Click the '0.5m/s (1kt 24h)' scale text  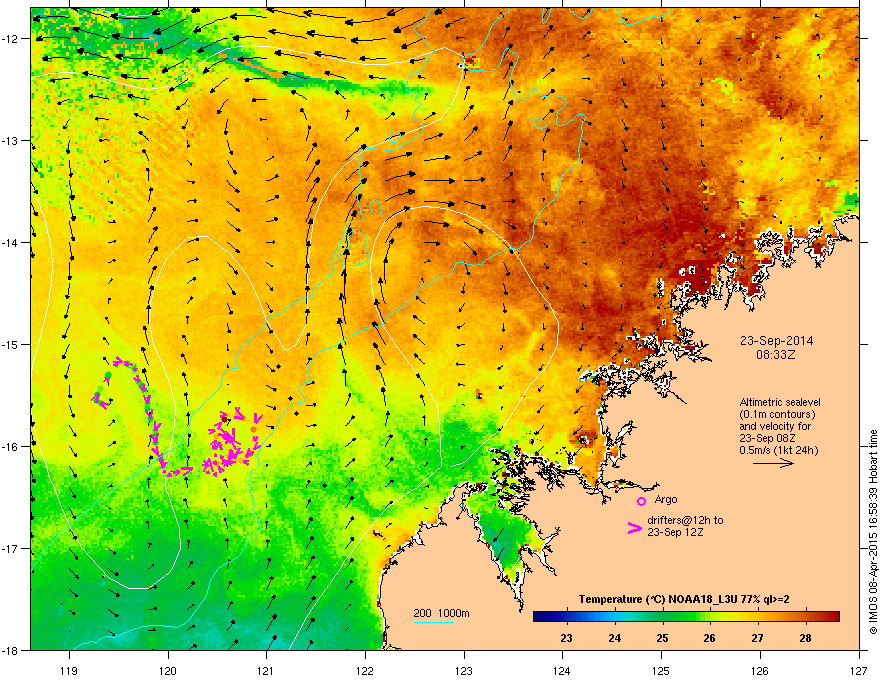[x=778, y=450]
